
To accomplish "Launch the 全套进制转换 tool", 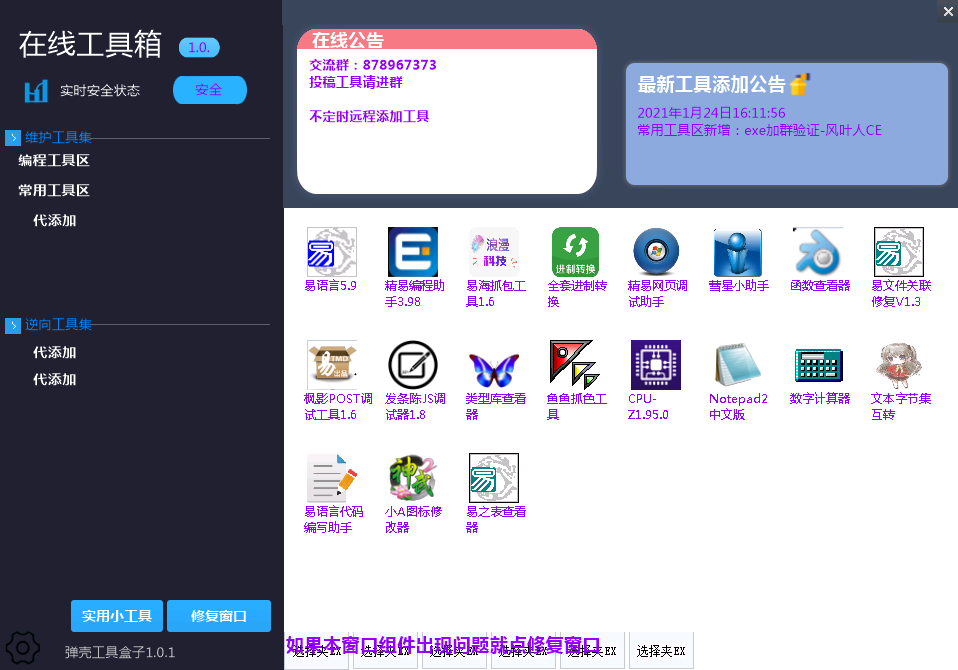I will coord(575,252).
